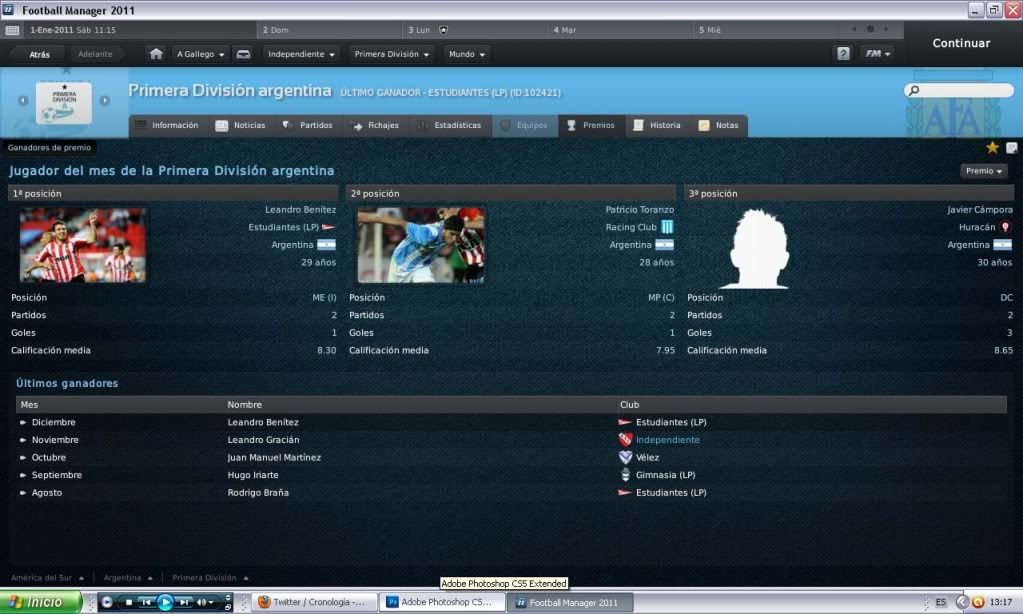
Task: Switch to the Noticias tab
Action: [x=241, y=125]
